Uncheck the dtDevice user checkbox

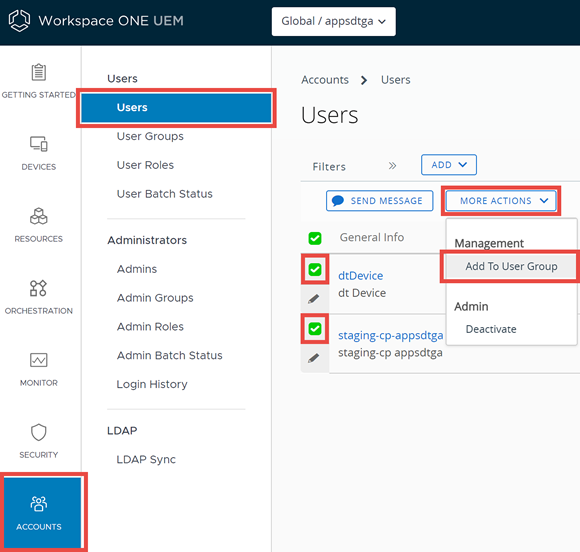click(315, 269)
